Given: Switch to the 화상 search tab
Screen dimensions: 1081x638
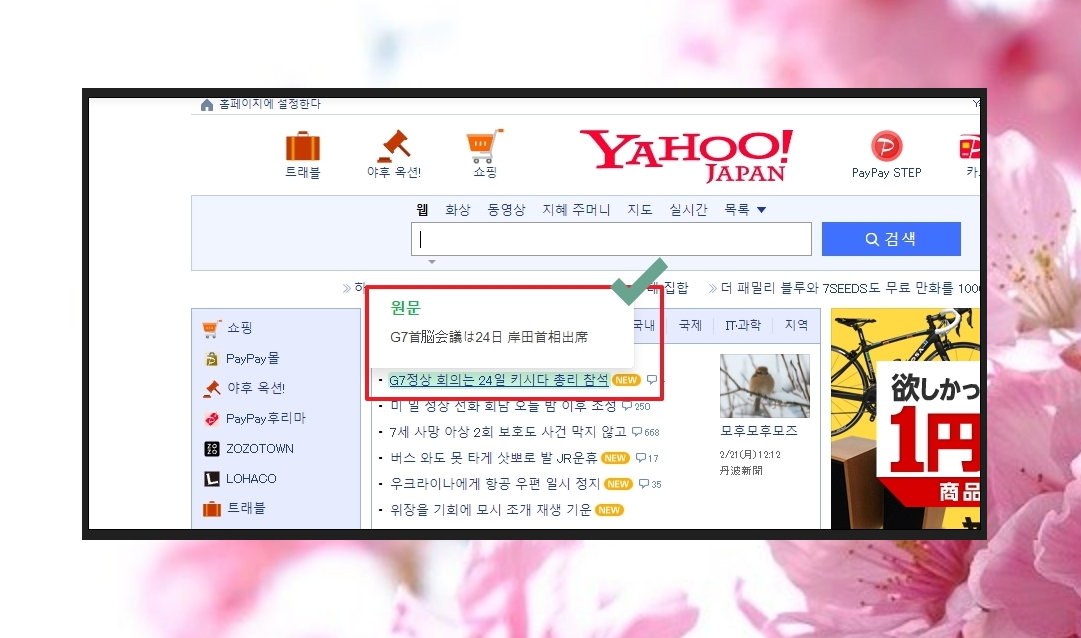Looking at the screenshot, I should tap(457, 210).
